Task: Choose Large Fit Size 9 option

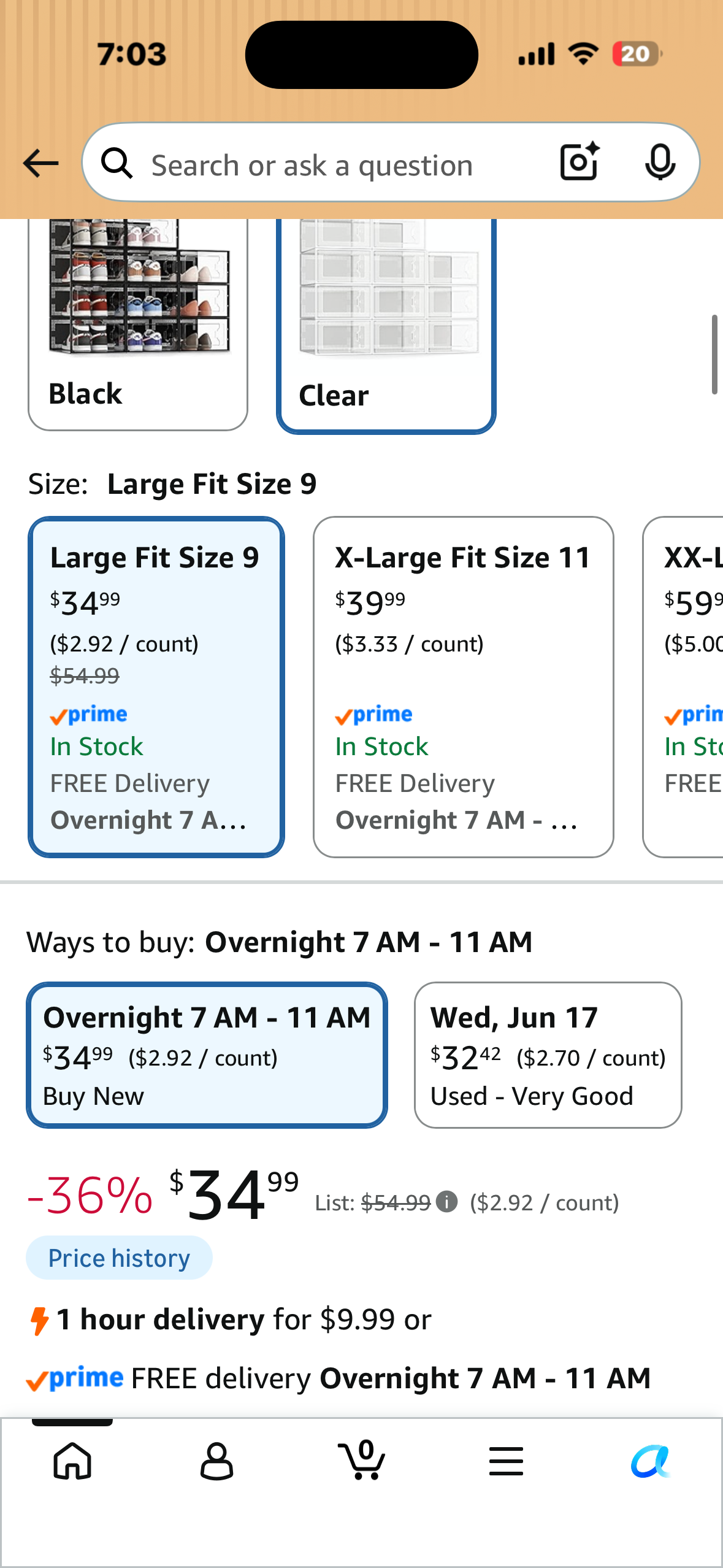Action: click(156, 687)
